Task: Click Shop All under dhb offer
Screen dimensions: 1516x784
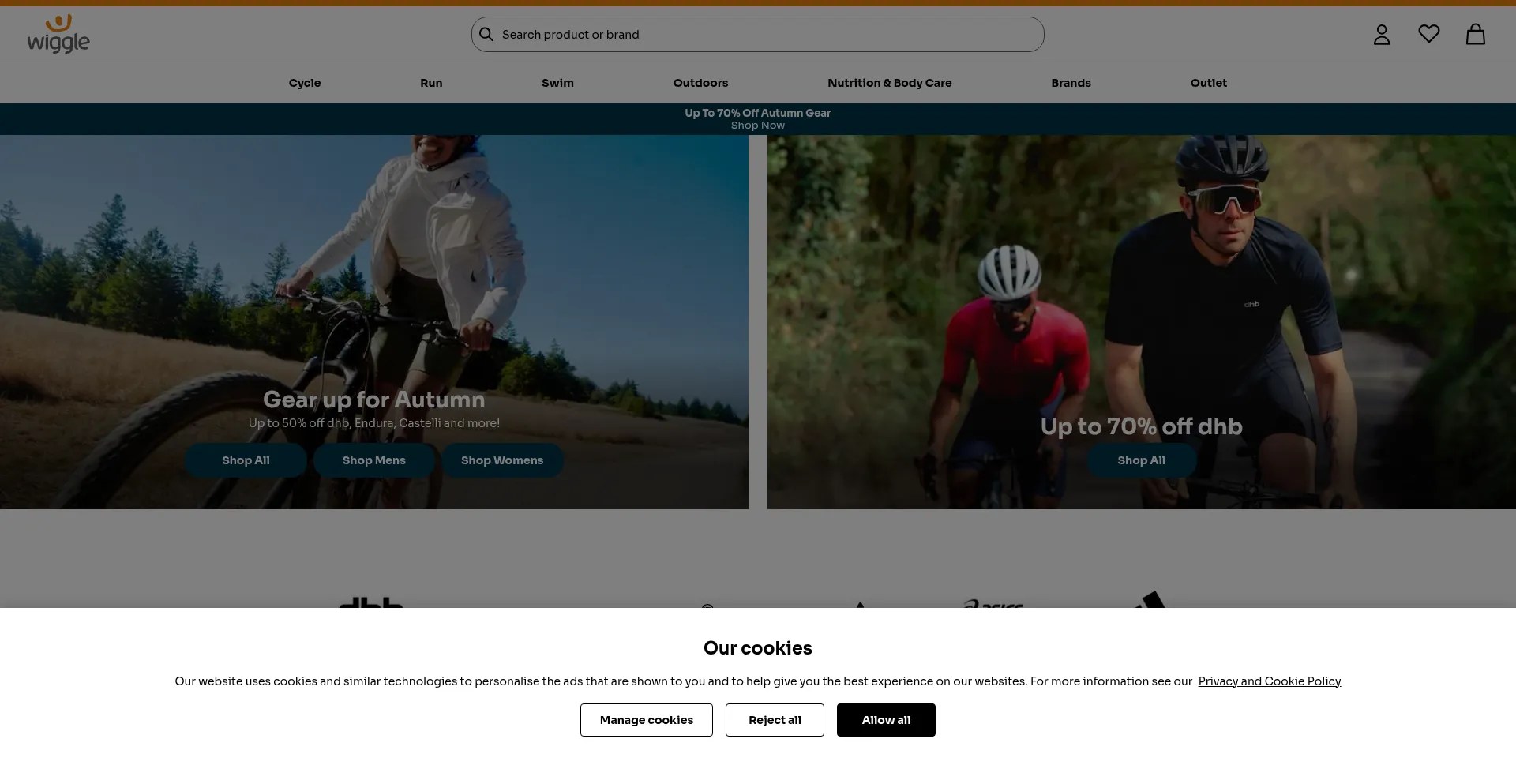Action: [x=1141, y=460]
